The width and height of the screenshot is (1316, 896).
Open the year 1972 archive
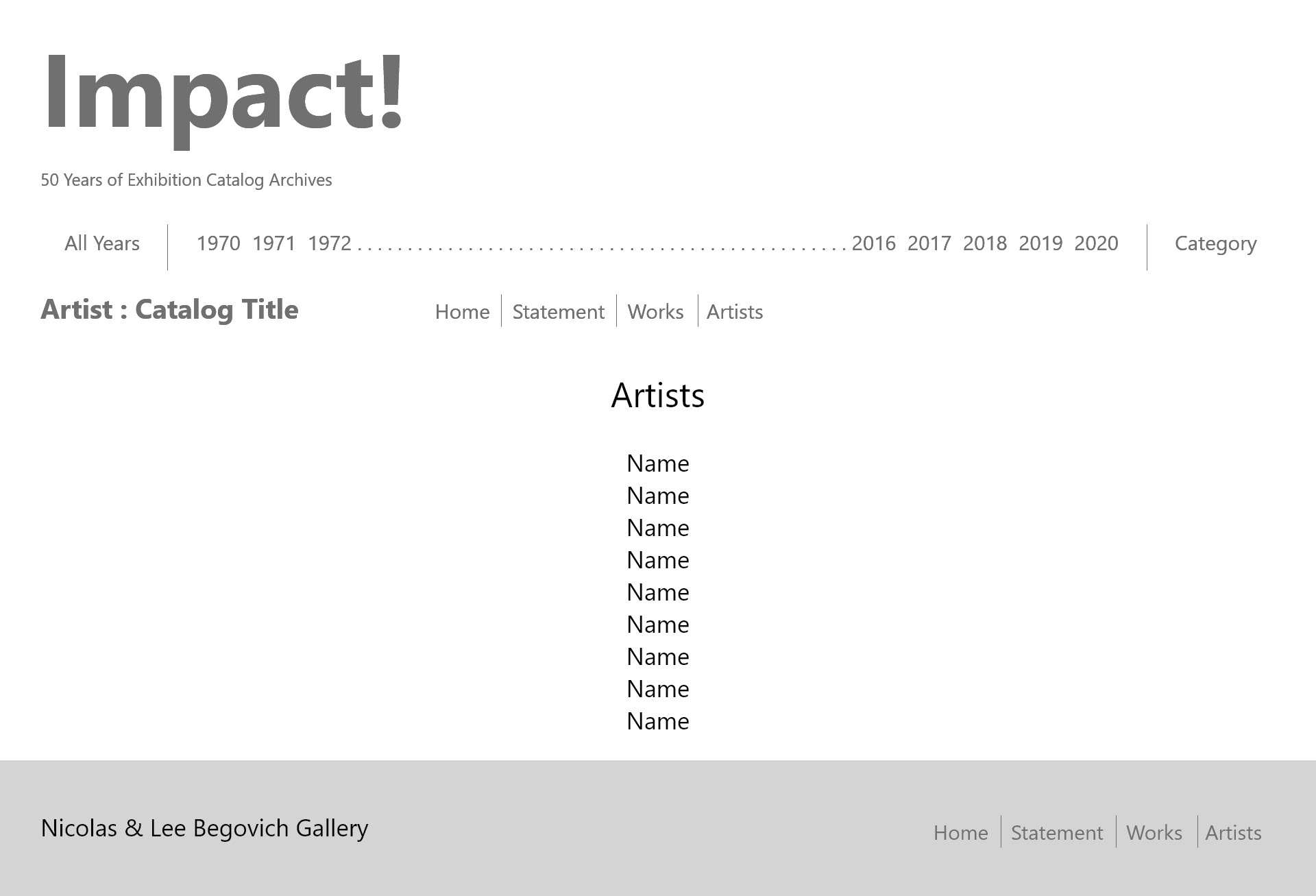pos(329,243)
